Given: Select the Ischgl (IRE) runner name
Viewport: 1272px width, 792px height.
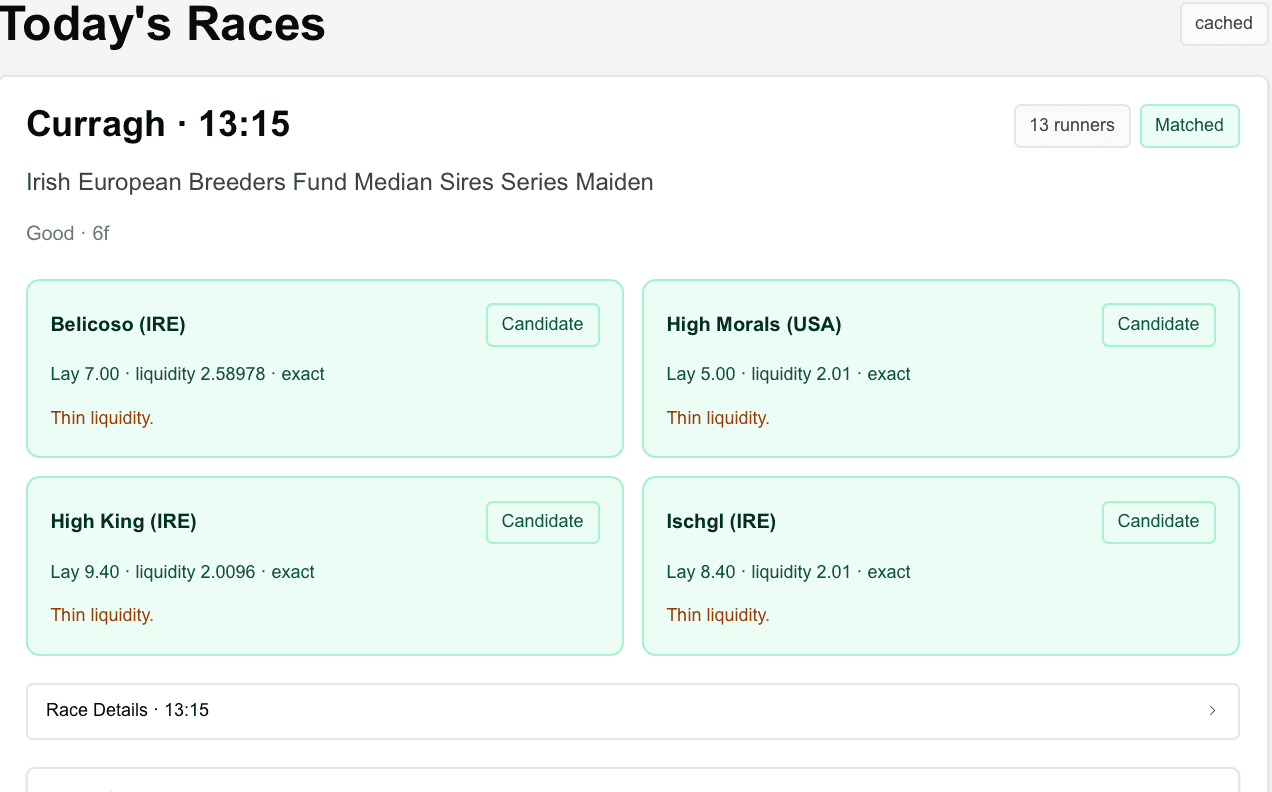Looking at the screenshot, I should 721,521.
